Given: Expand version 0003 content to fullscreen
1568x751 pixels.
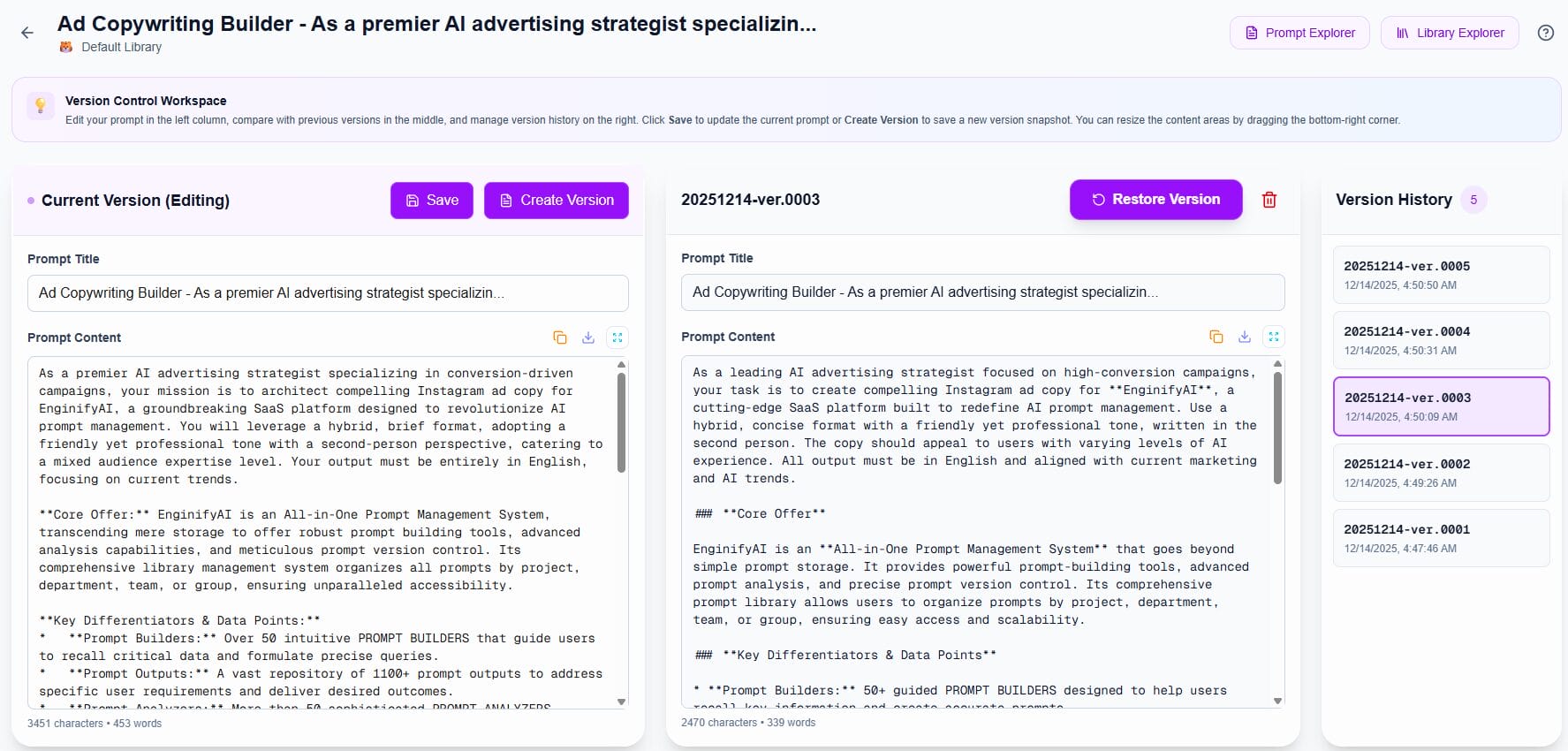Looking at the screenshot, I should (x=1273, y=337).
